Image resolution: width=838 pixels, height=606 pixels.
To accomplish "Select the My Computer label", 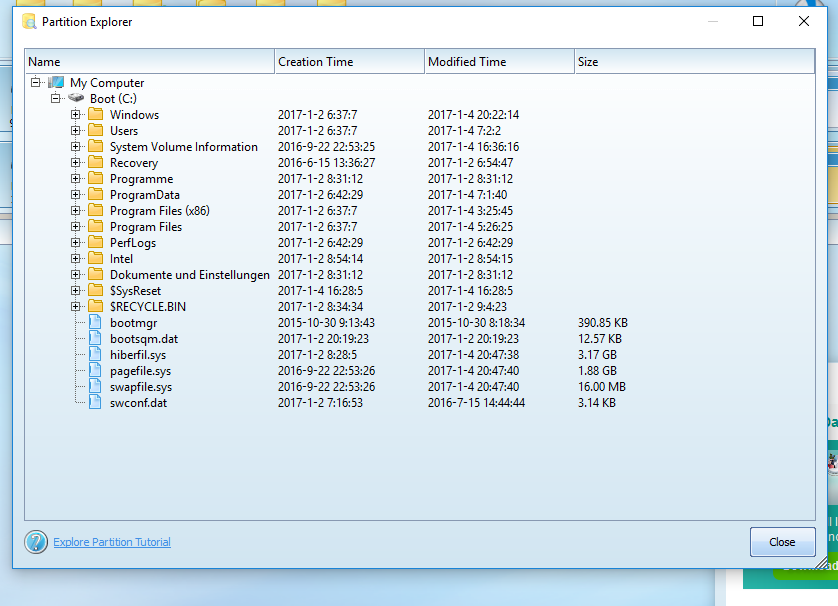I will coord(107,83).
